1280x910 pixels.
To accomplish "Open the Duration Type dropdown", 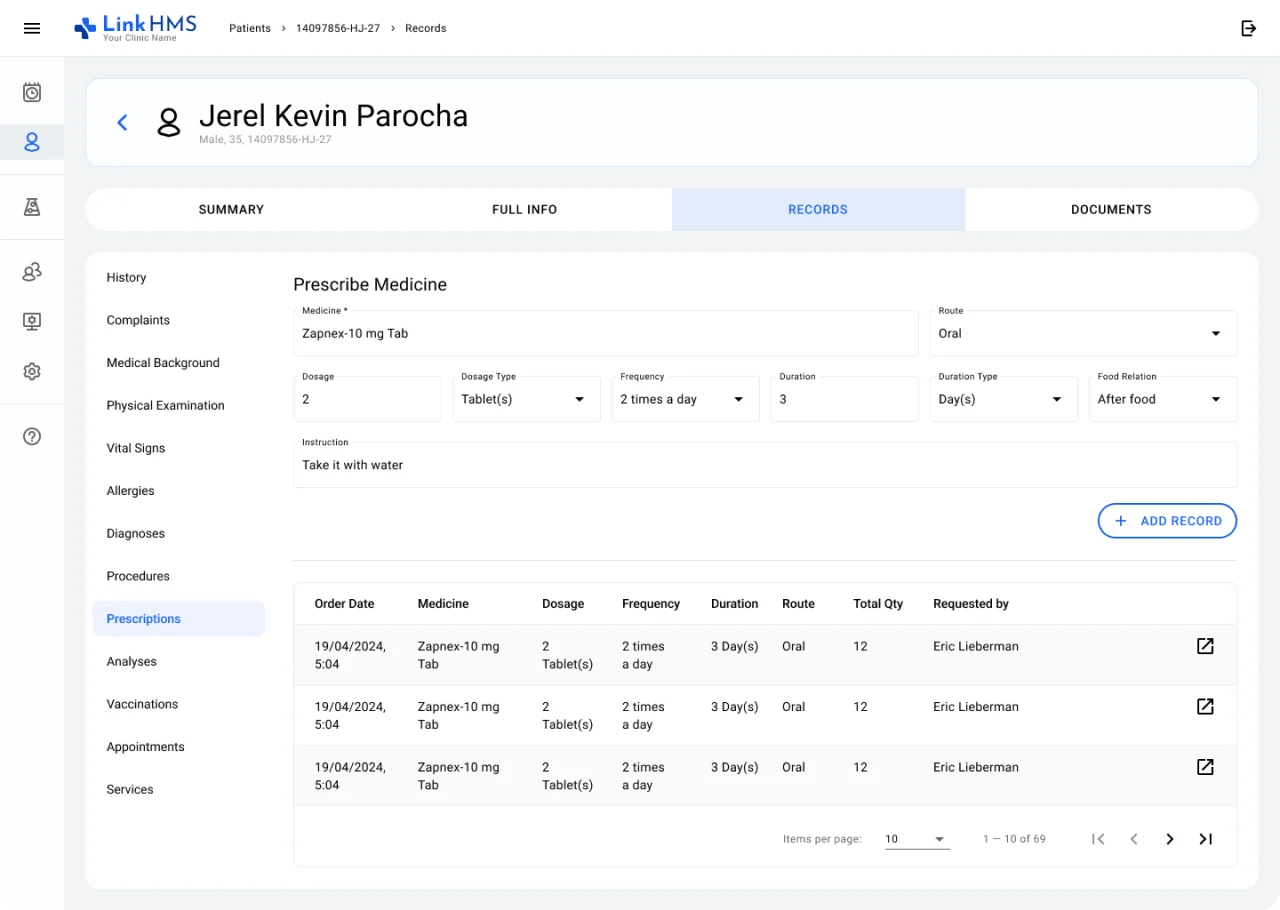I will click(x=1003, y=399).
